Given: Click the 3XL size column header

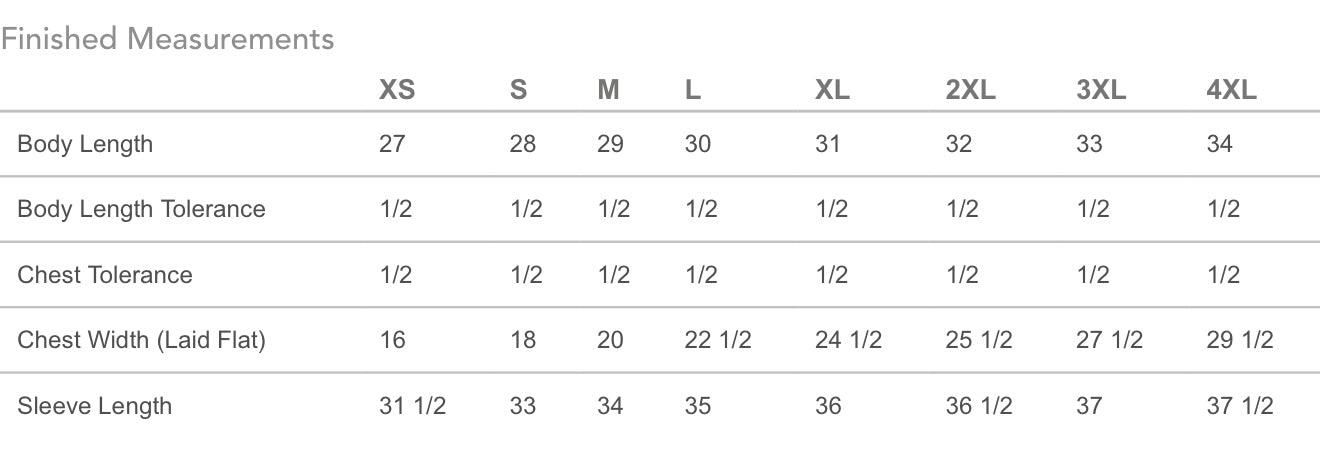Looking at the screenshot, I should (1101, 90).
